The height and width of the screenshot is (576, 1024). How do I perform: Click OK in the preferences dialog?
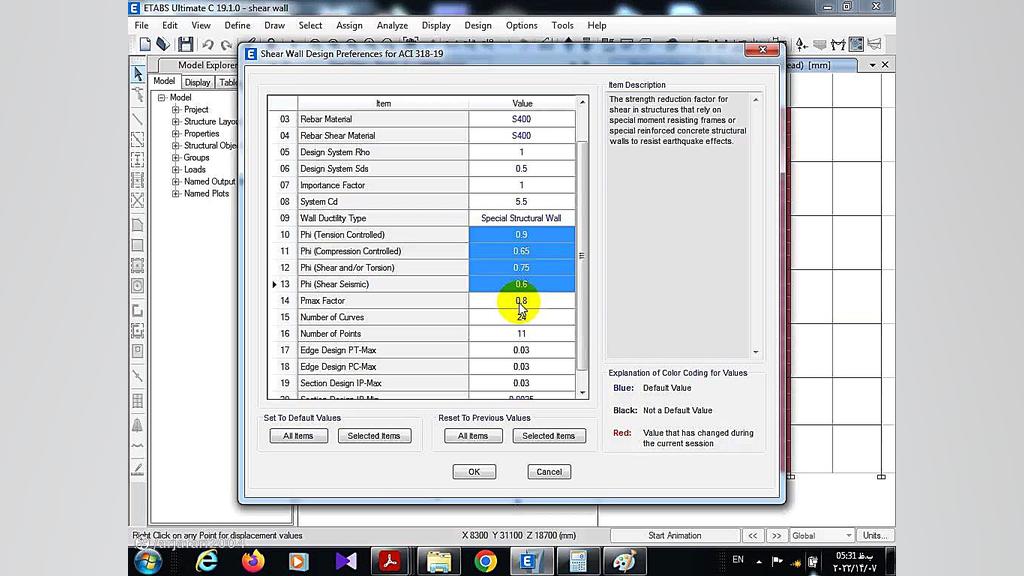tap(474, 472)
